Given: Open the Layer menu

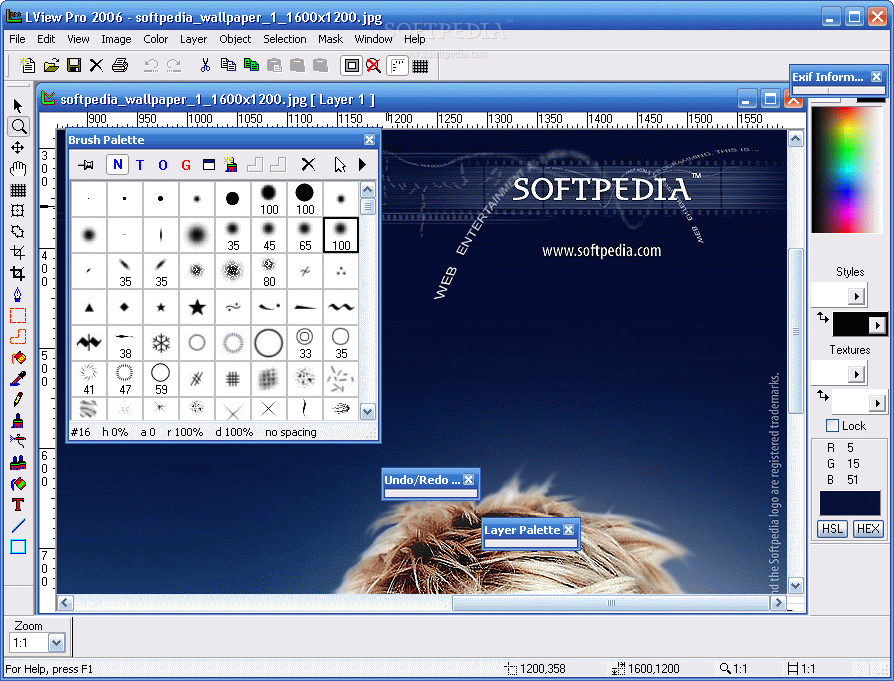Looking at the screenshot, I should pos(193,39).
